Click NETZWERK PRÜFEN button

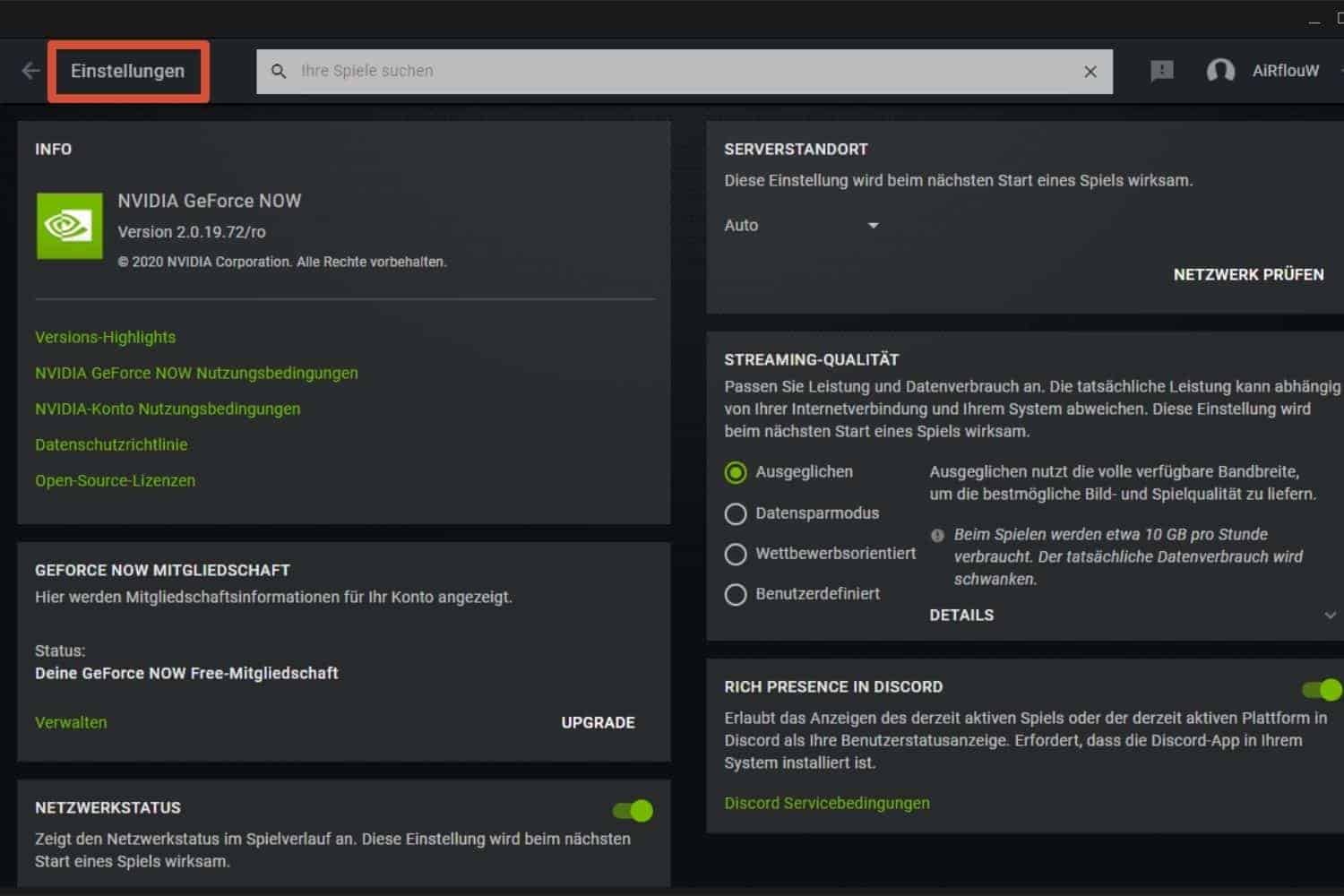1248,274
